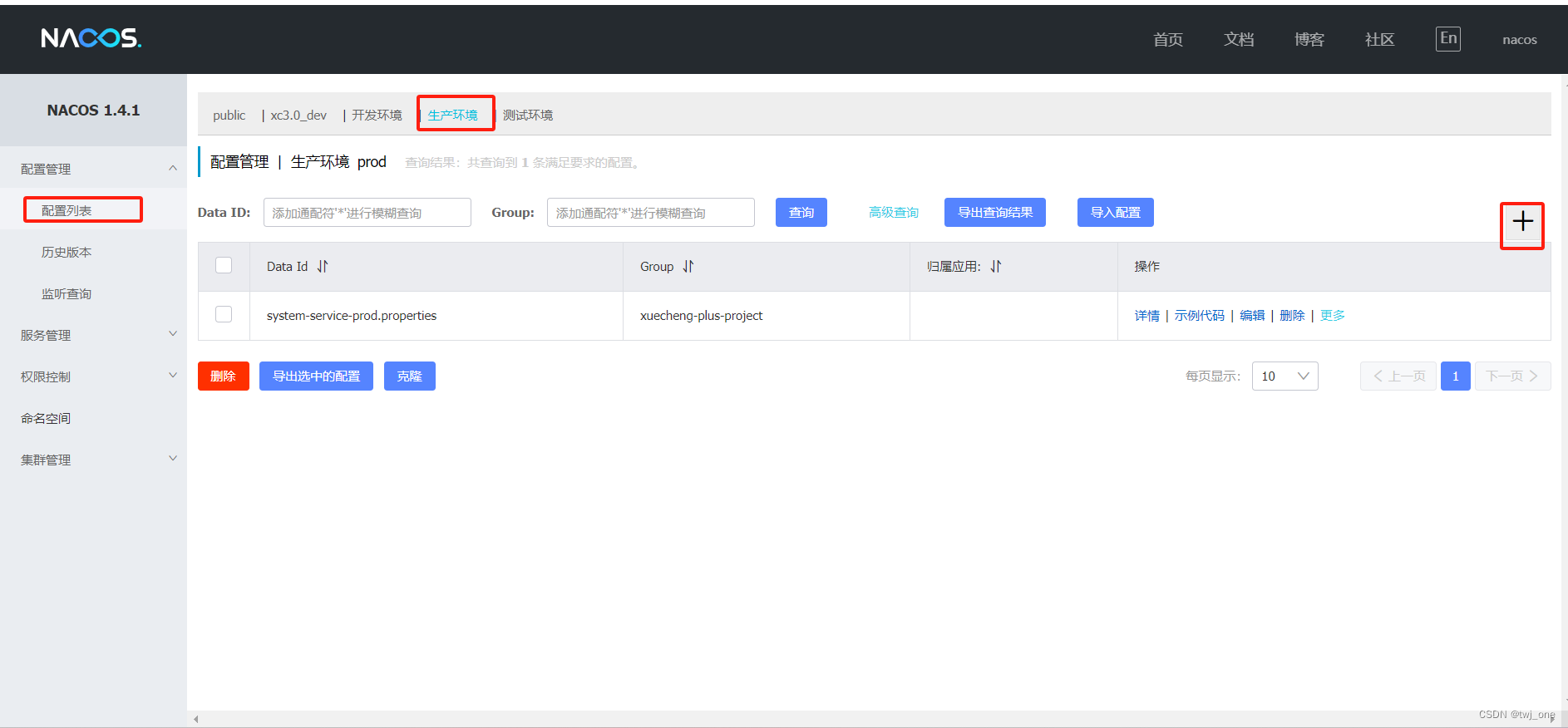Click the 克隆 button
The height and width of the screenshot is (728, 1568).
tap(410, 376)
